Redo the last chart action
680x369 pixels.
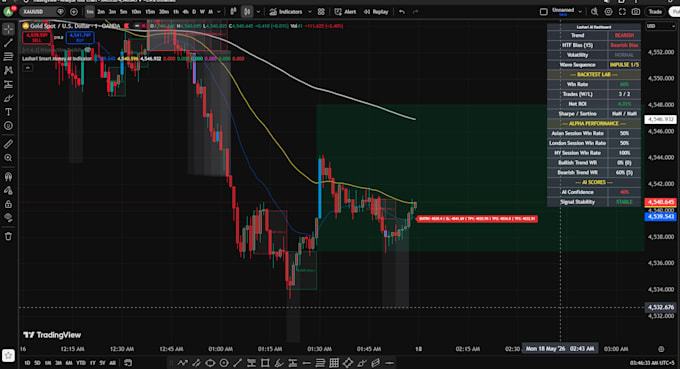(x=415, y=12)
